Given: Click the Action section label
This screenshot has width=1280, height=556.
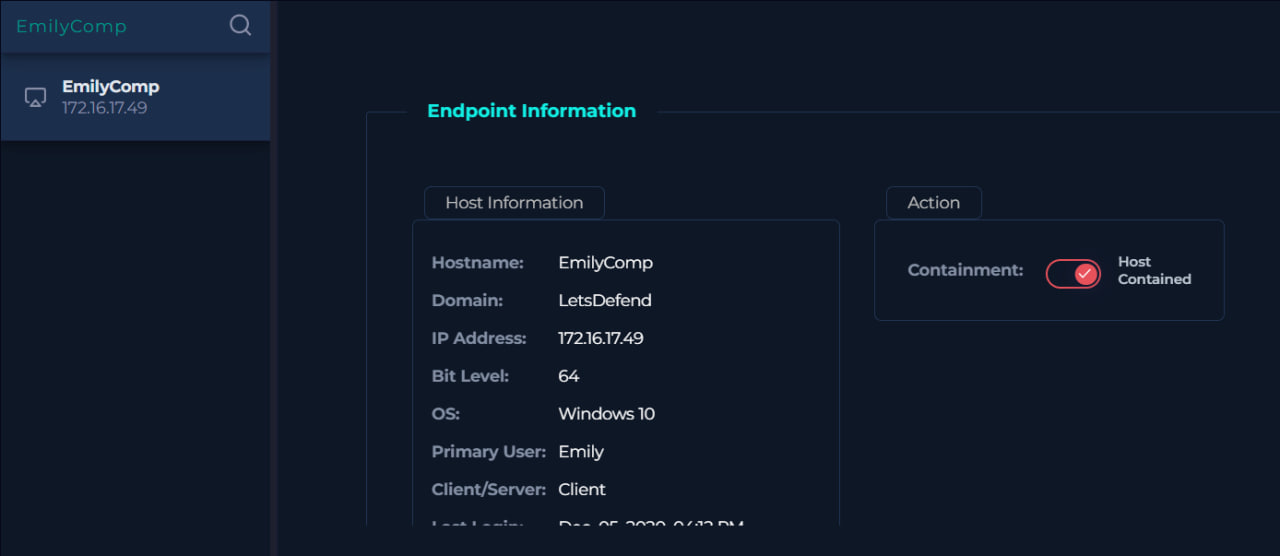Looking at the screenshot, I should click(933, 203).
